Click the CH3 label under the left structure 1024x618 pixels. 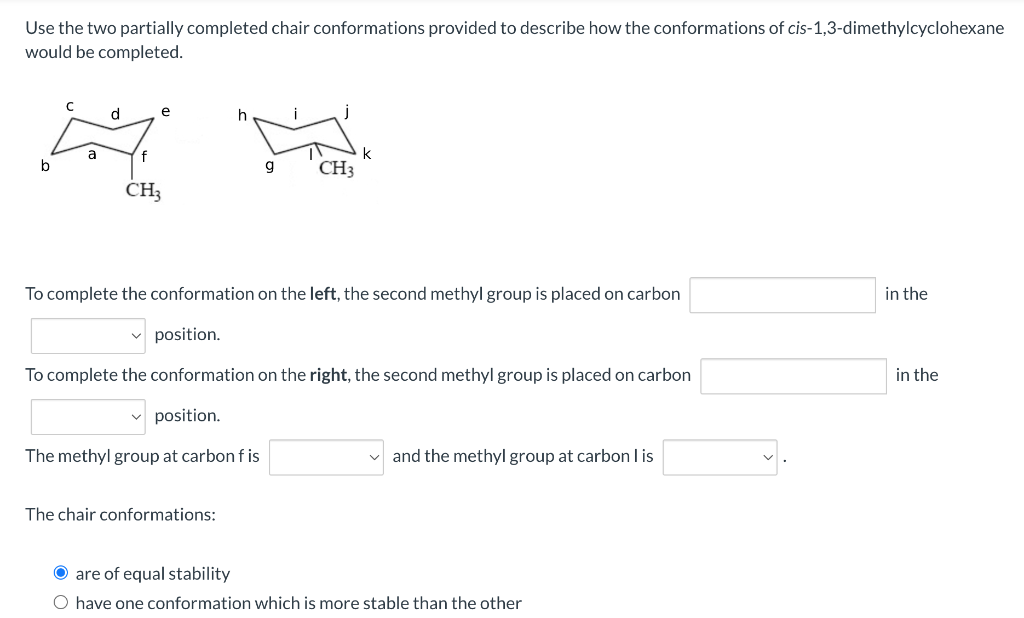pyautogui.click(x=143, y=188)
